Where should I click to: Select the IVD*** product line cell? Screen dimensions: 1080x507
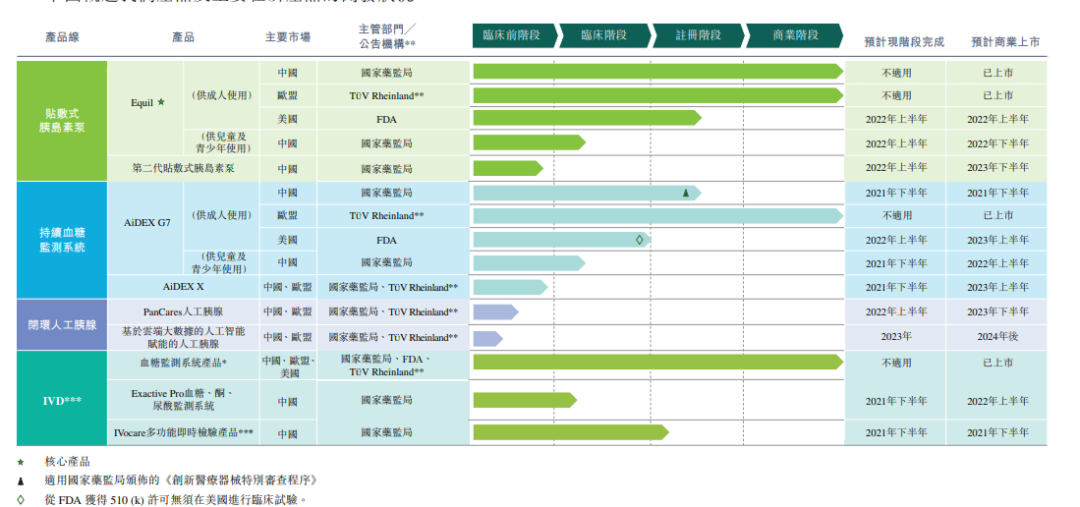point(62,399)
